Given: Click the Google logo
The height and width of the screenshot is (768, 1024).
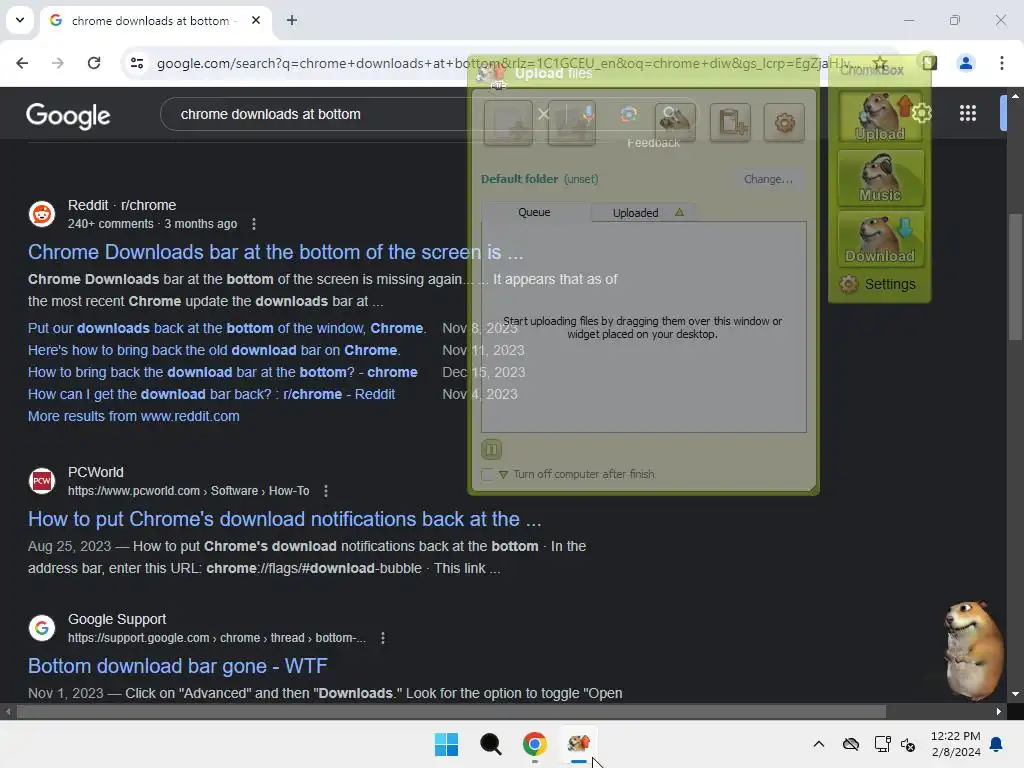Looking at the screenshot, I should pyautogui.click(x=68, y=116).
